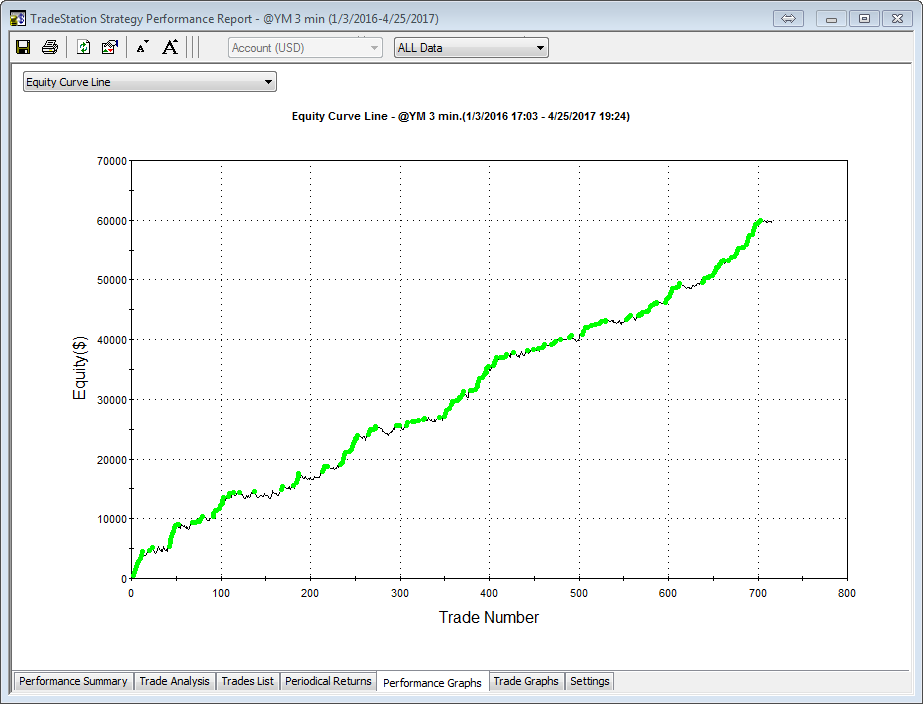This screenshot has width=923, height=704.
Task: Click the 30000 equity axis value
Action: pyautogui.click(x=112, y=400)
